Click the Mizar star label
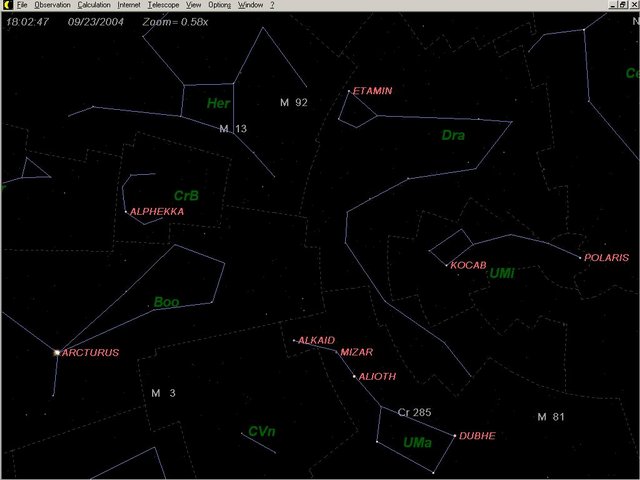This screenshot has width=640, height=480. (x=356, y=353)
